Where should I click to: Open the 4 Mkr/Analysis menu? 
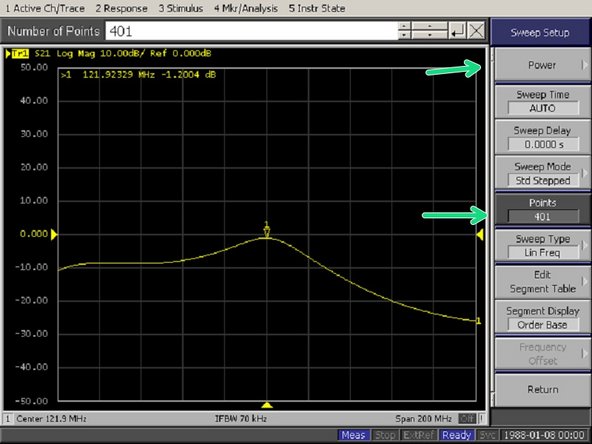click(246, 8)
